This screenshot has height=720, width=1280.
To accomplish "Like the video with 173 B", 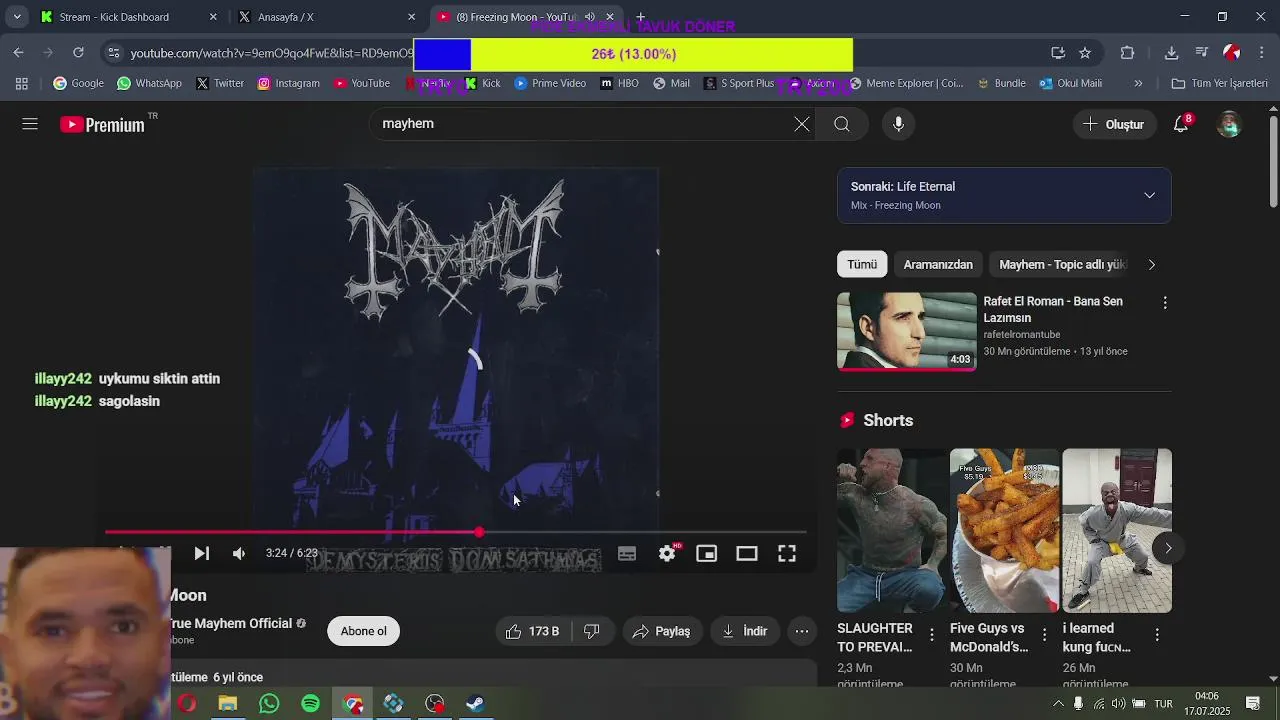I will tap(533, 631).
